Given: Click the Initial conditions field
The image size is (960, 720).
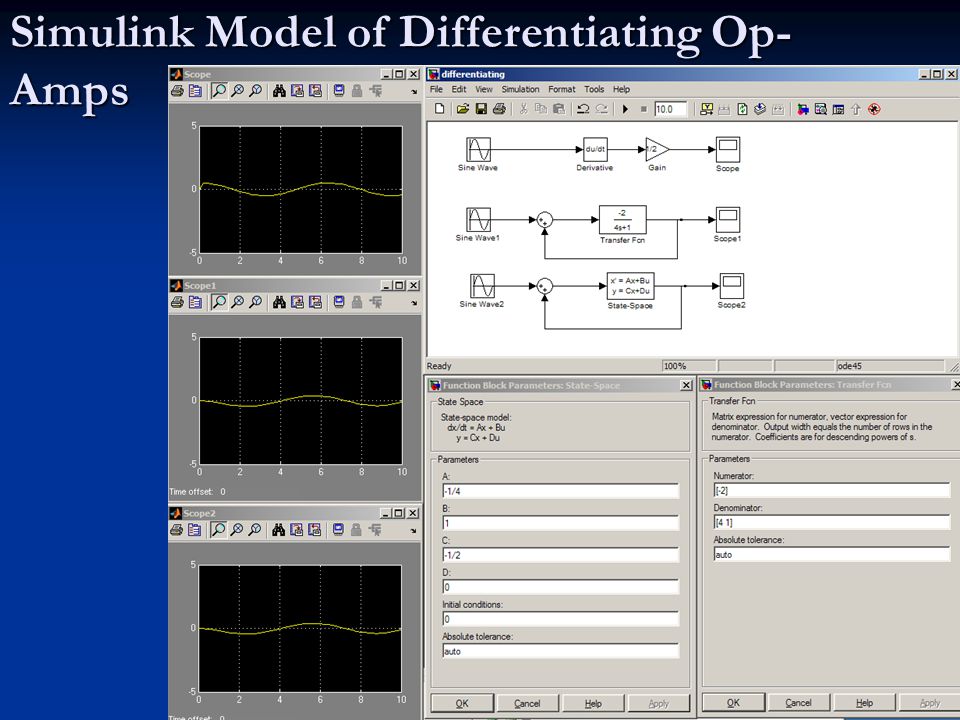Looking at the screenshot, I should click(x=560, y=619).
